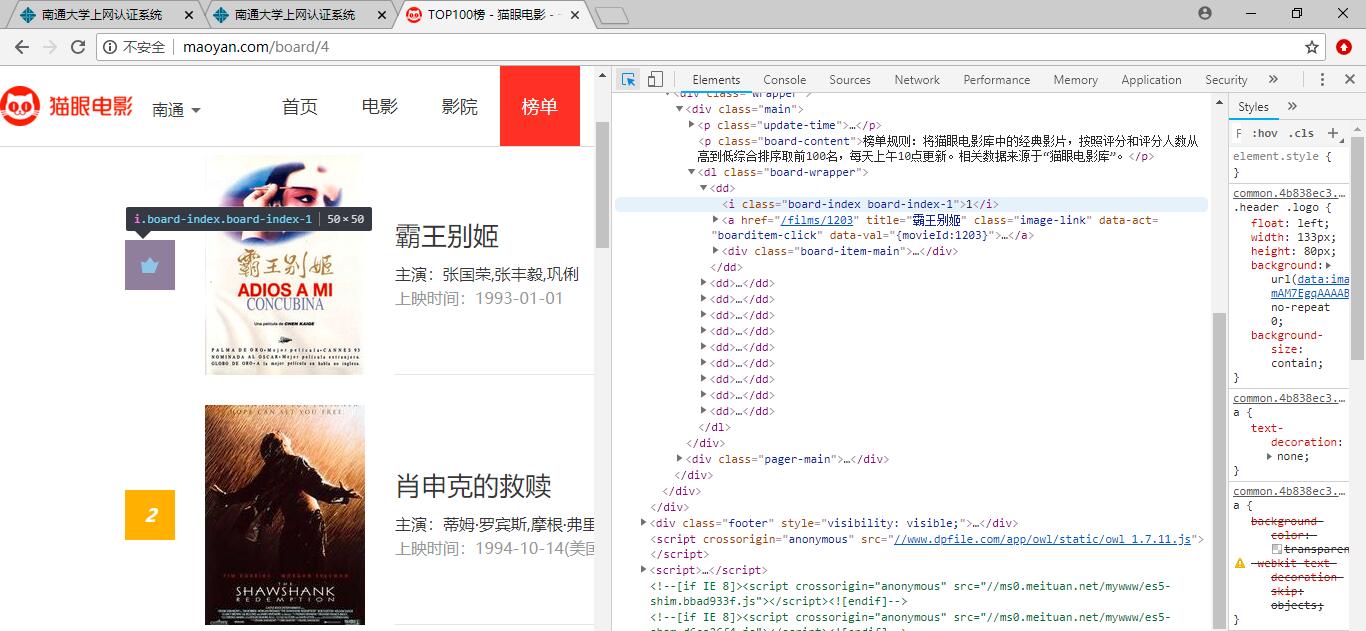Click the yellow rank 2 badge
This screenshot has width=1366, height=631.
click(x=150, y=515)
